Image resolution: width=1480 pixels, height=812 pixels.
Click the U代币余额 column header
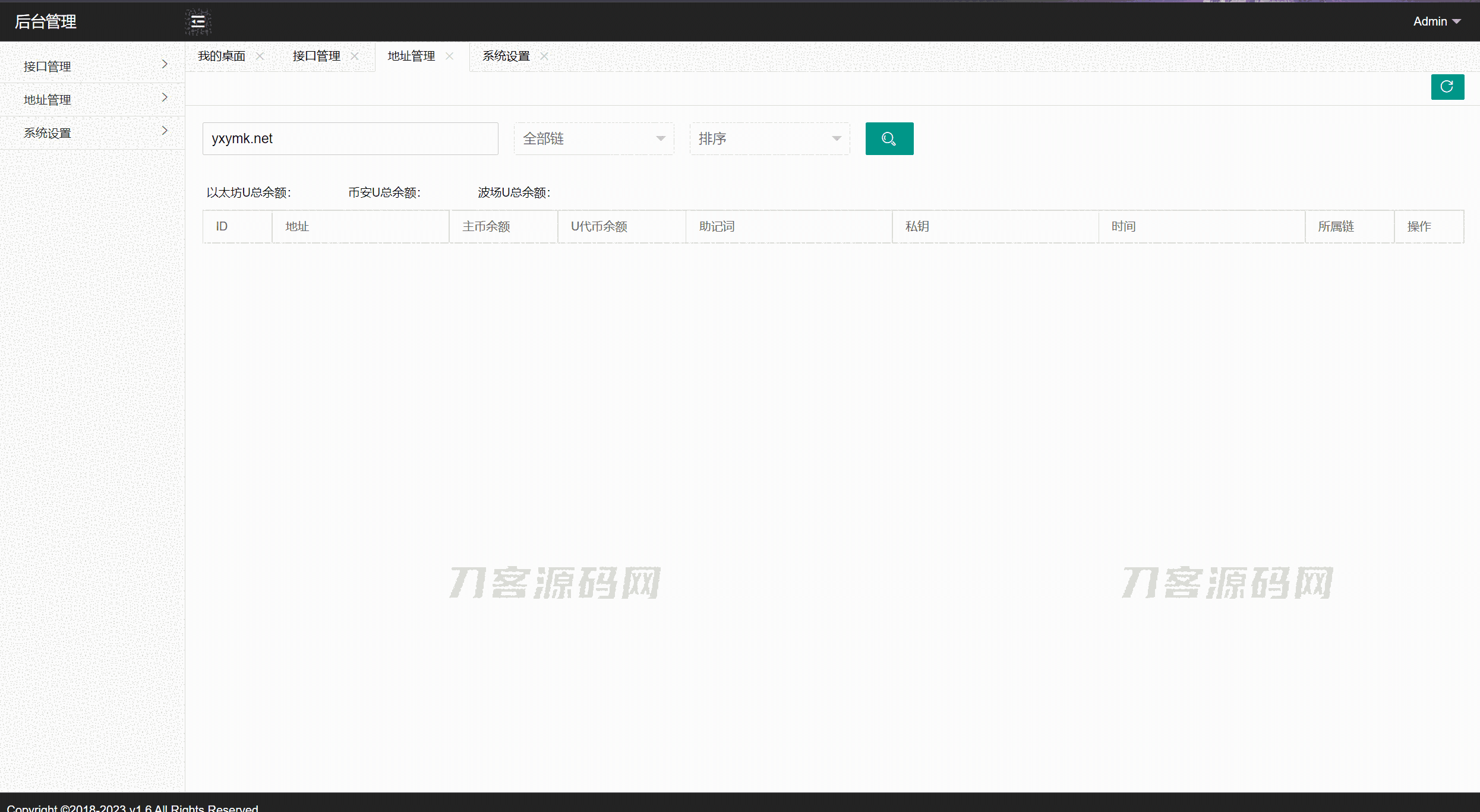click(599, 226)
